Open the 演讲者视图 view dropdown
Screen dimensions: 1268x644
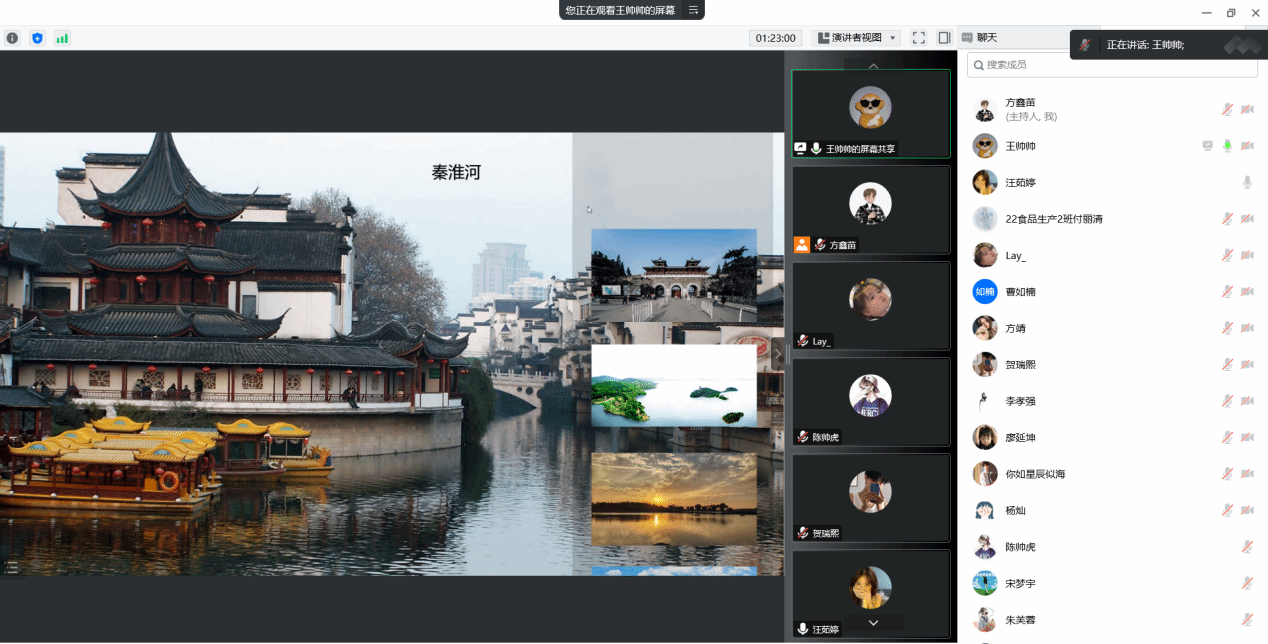point(857,38)
